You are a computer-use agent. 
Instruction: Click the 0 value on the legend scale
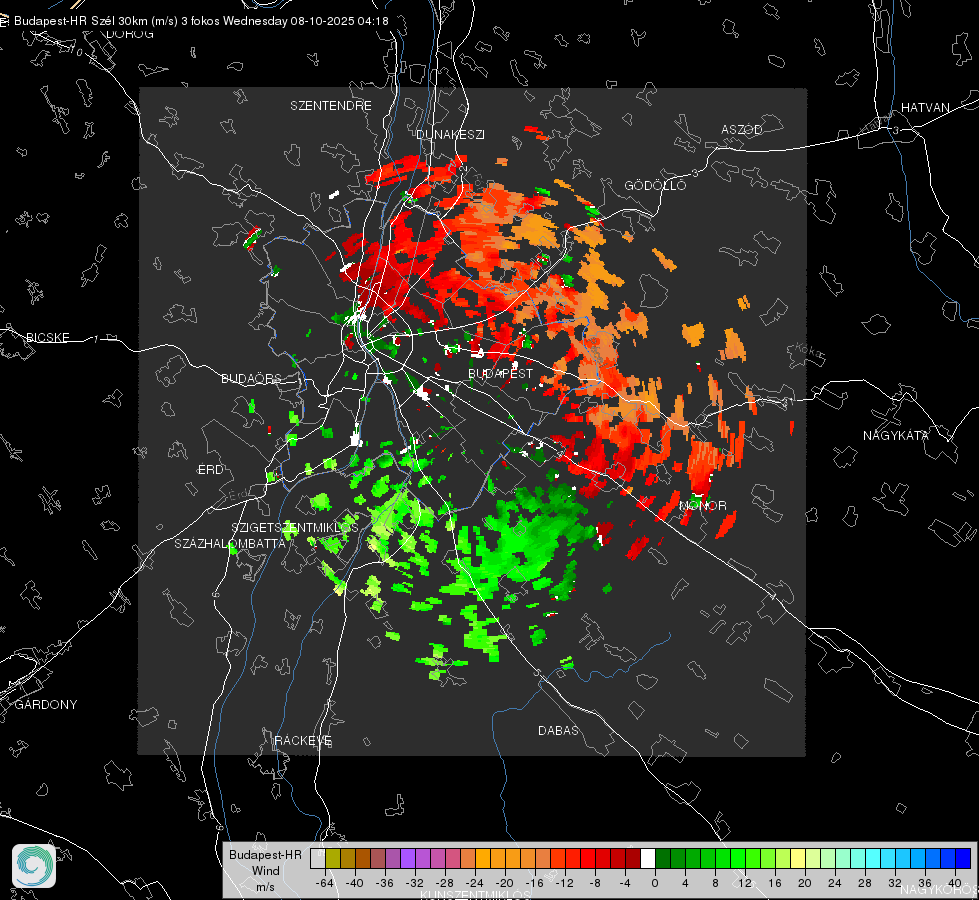pos(655,883)
